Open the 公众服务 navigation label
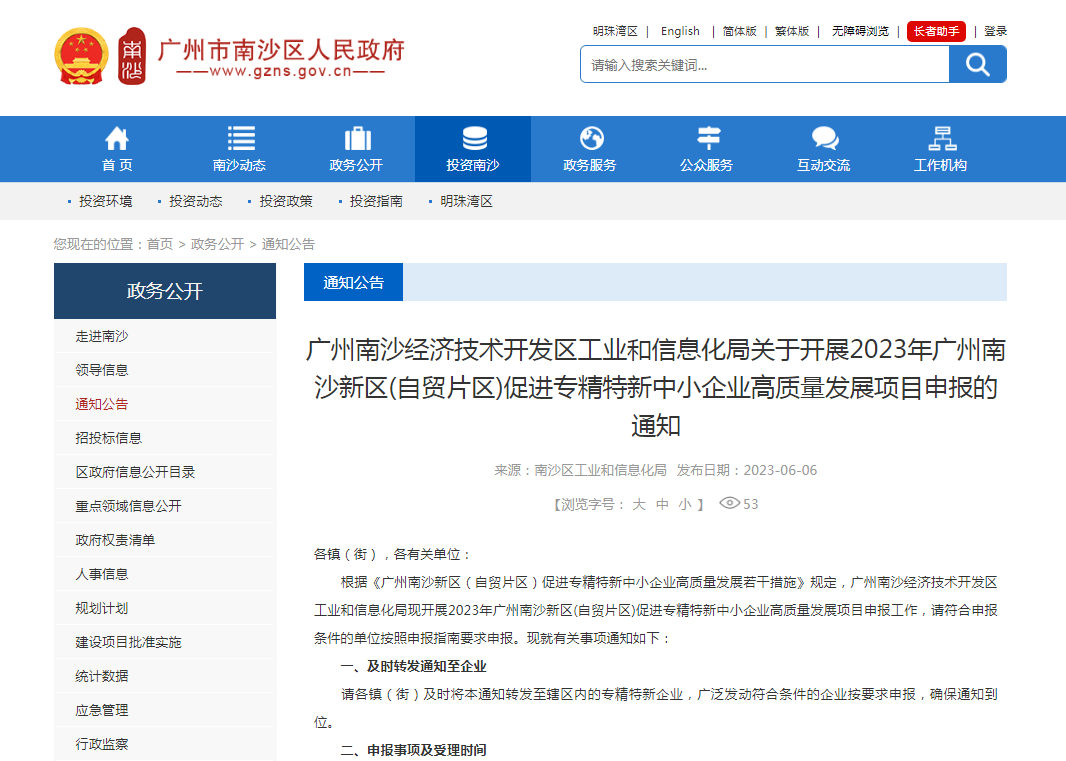 707,165
